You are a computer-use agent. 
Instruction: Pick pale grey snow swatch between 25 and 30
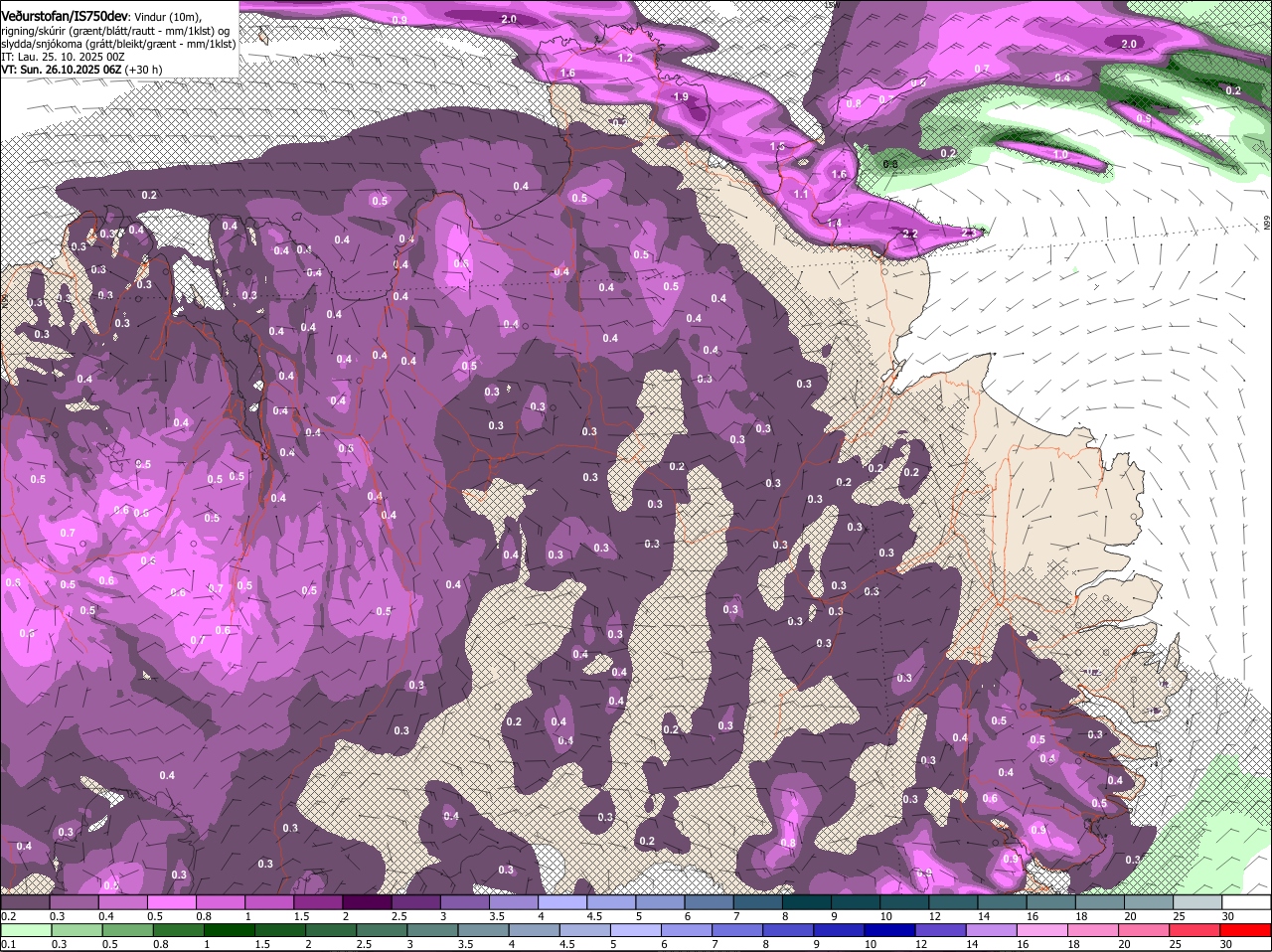pyautogui.click(x=1198, y=902)
